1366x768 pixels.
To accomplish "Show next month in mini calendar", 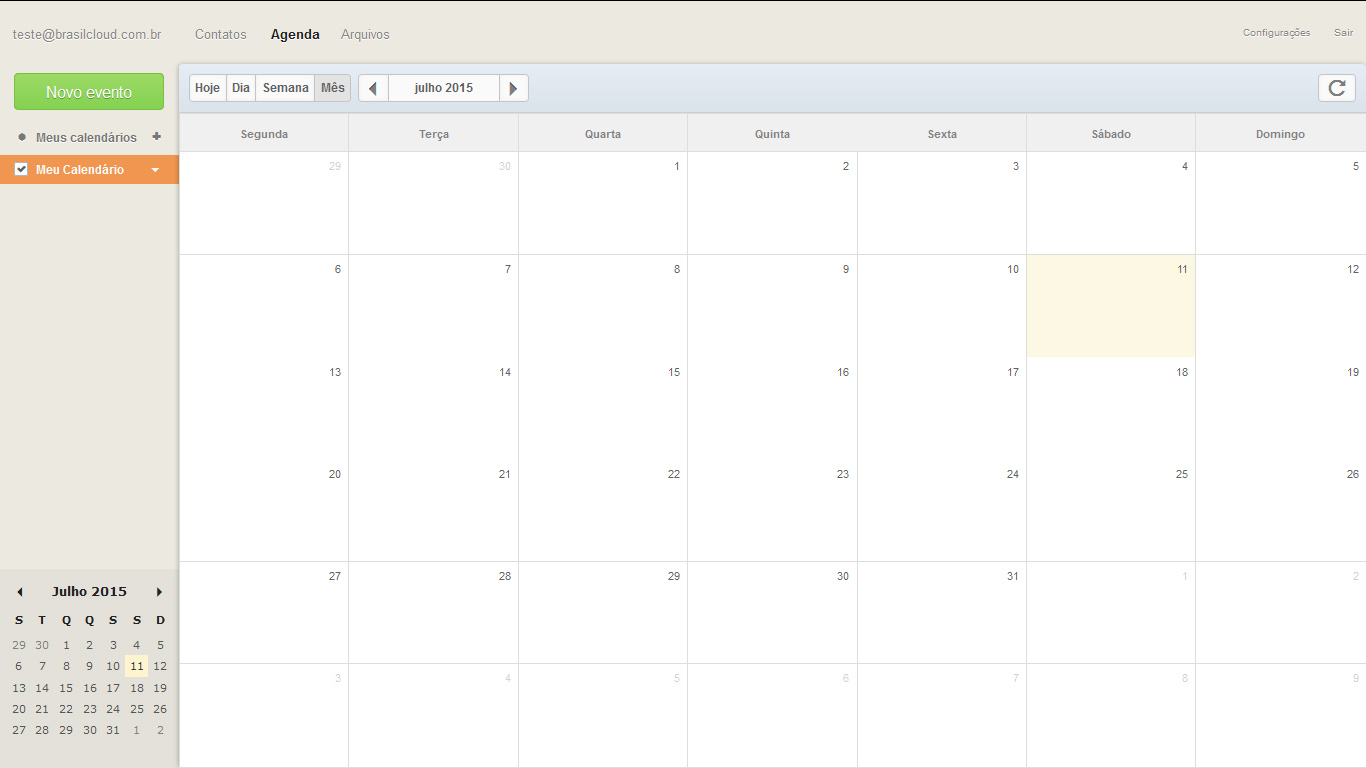I will [159, 592].
